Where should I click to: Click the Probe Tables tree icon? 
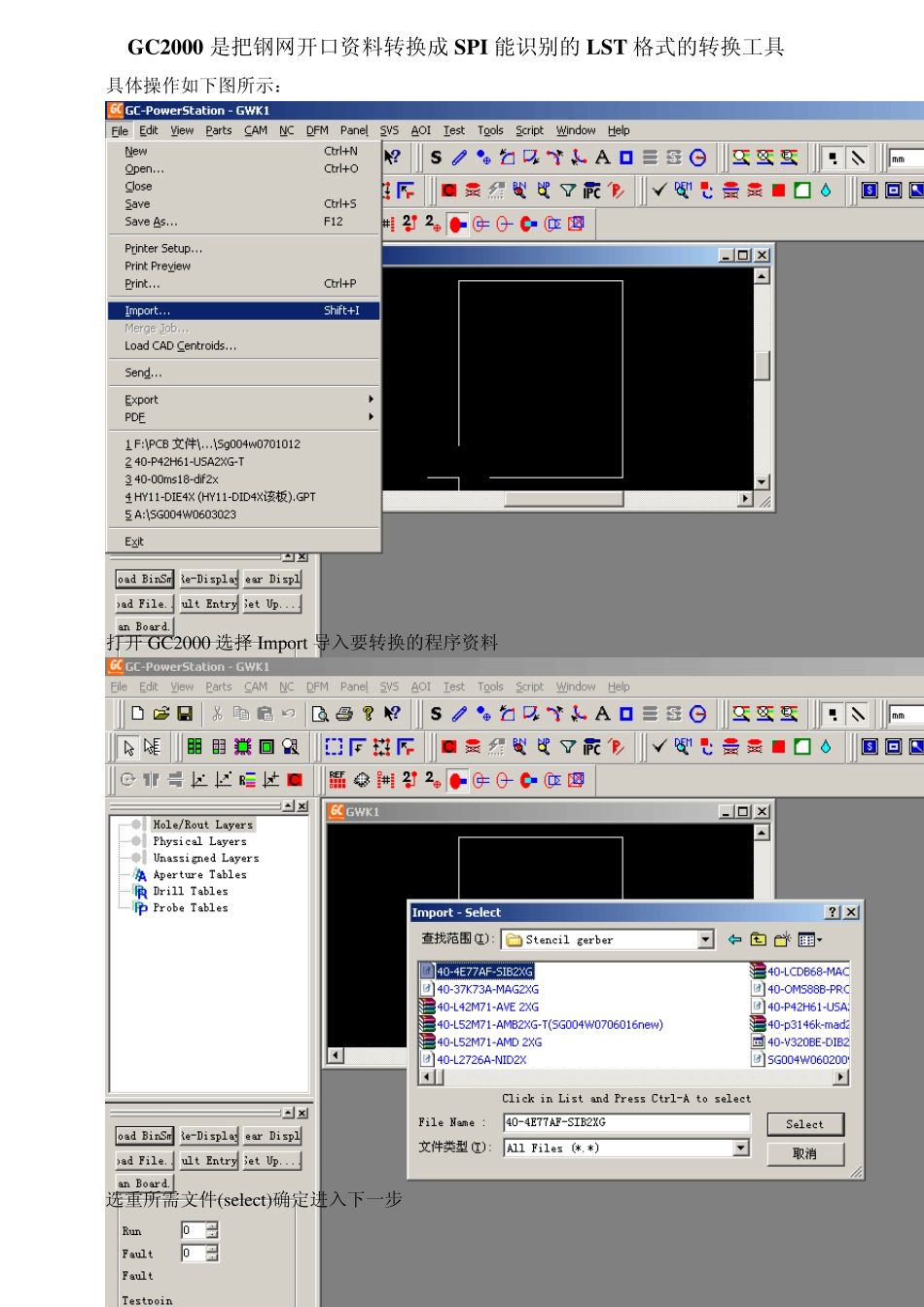point(141,908)
